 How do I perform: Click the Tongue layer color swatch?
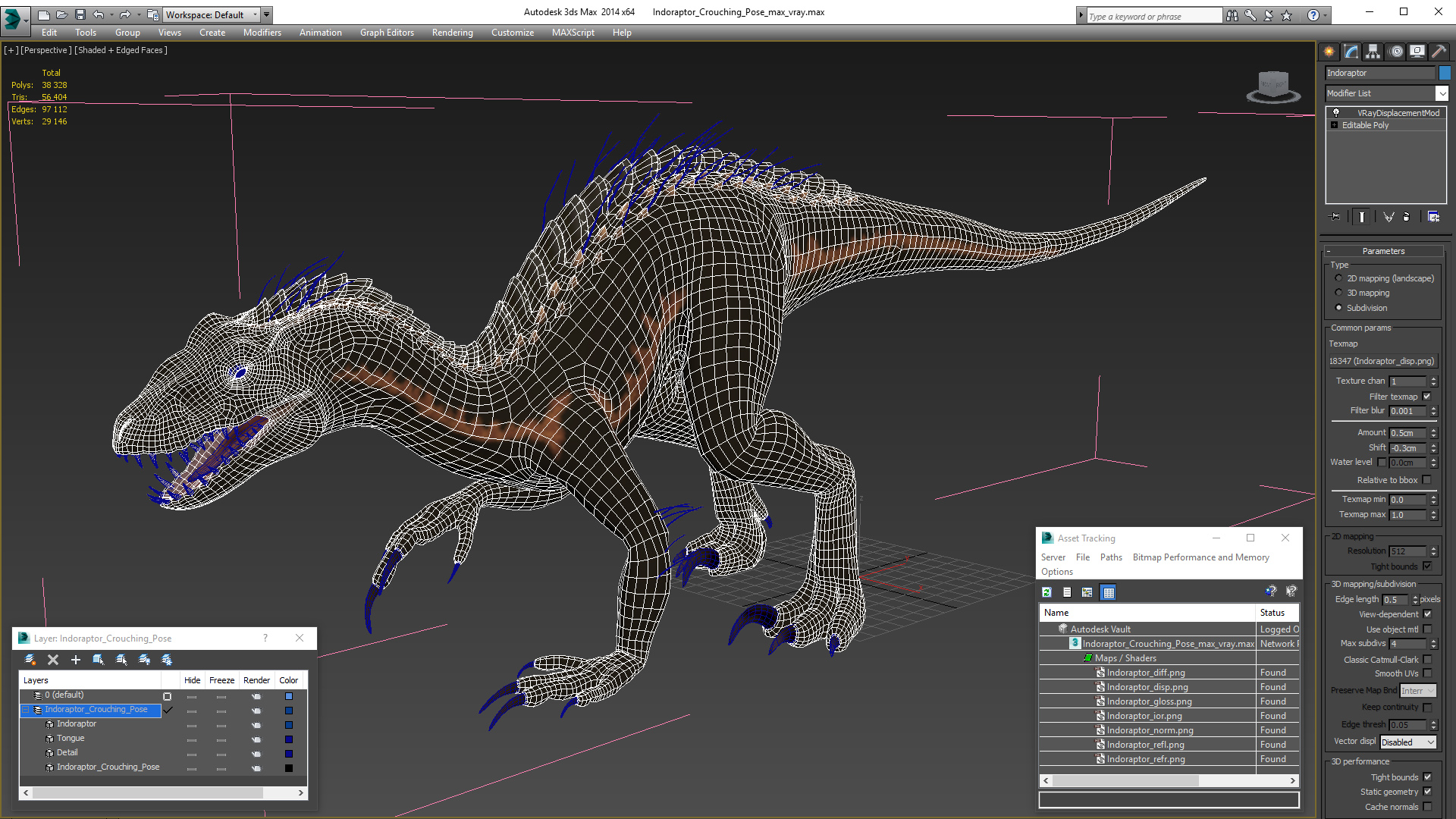[289, 739]
